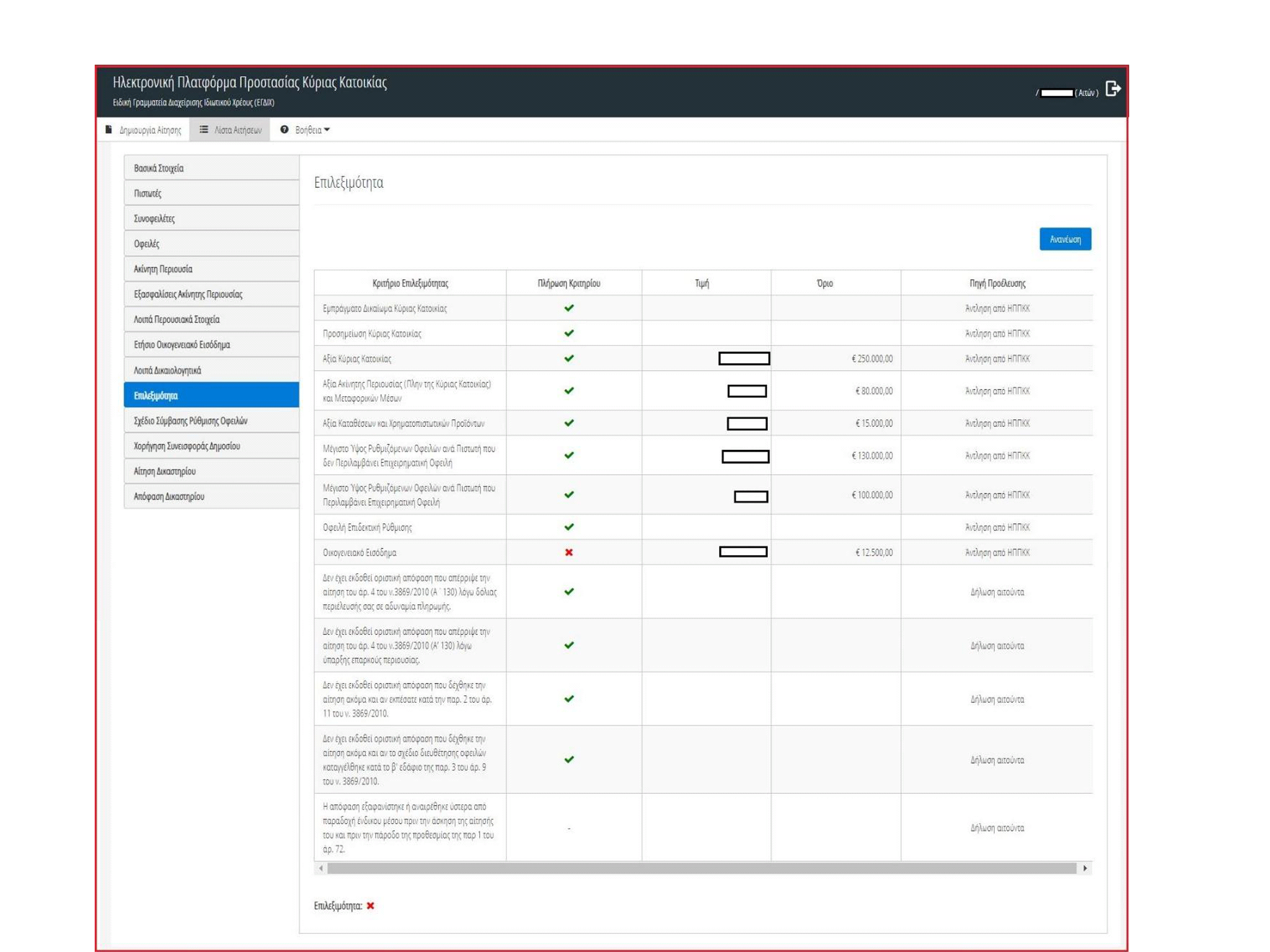Open the Λίστα Αιτήσεων tab
Viewport: 1270px width, 952px height.
click(230, 130)
